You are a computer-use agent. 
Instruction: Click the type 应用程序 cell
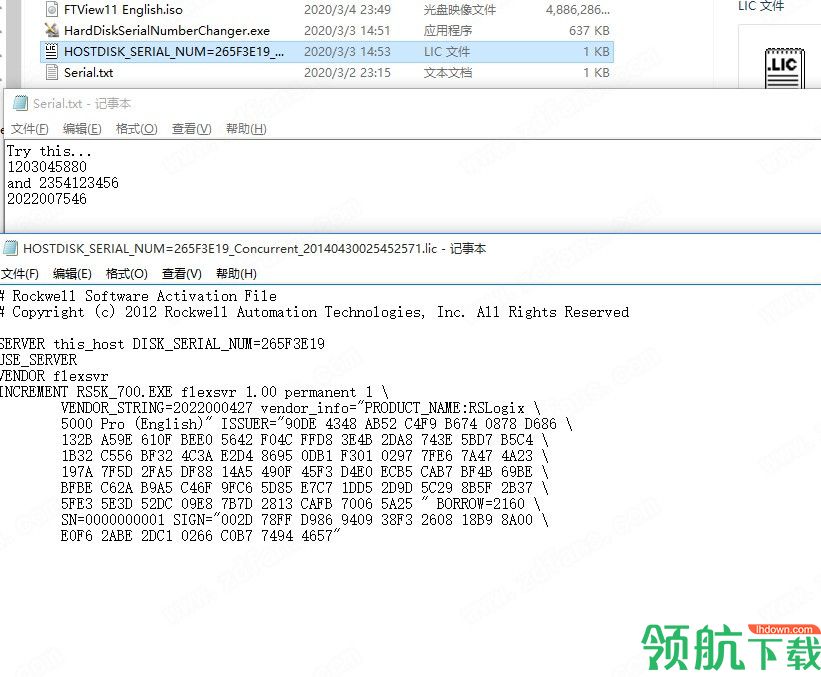(448, 30)
